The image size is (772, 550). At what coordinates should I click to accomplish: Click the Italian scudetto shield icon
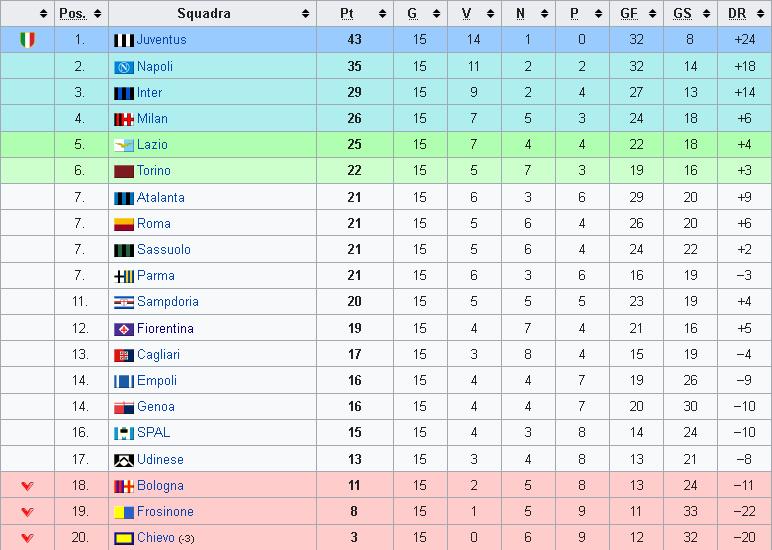click(28, 39)
